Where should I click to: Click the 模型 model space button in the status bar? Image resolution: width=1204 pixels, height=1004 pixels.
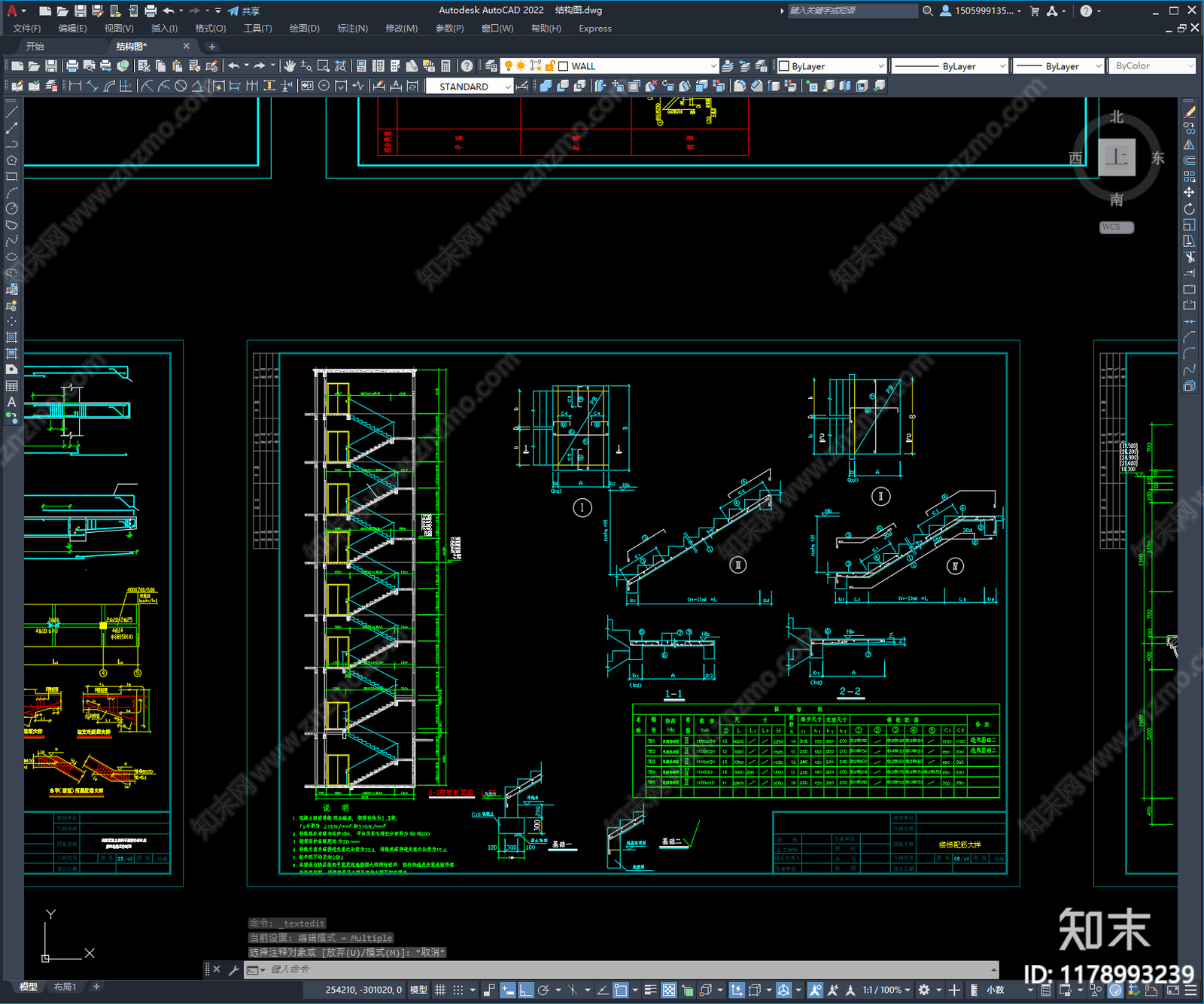(418, 990)
